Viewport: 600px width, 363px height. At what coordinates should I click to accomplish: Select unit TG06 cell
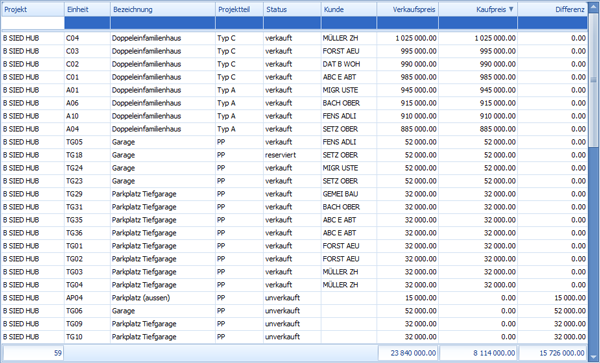(87, 311)
